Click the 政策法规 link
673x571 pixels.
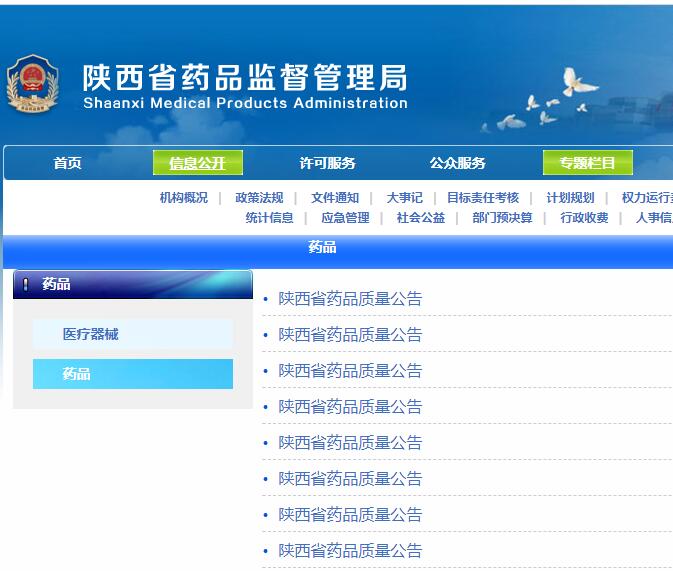pos(259,198)
